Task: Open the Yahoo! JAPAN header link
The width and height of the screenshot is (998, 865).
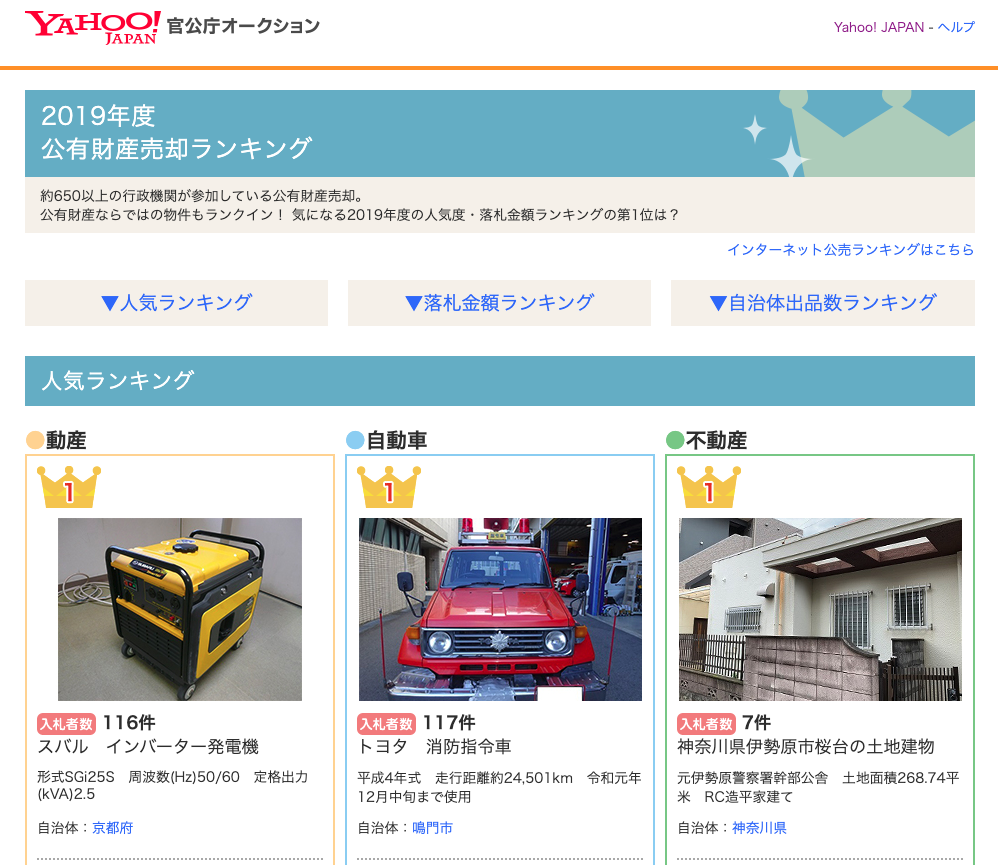Action: (878, 27)
